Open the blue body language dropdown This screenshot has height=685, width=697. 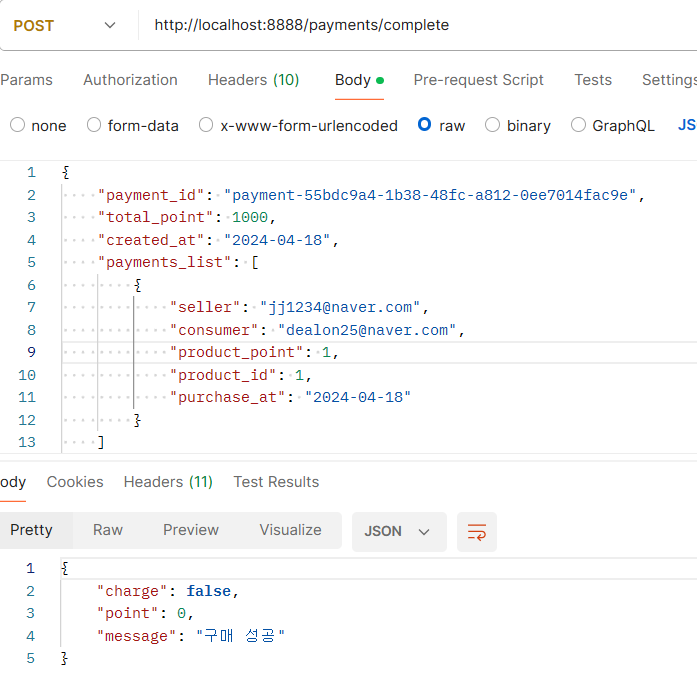[687, 125]
